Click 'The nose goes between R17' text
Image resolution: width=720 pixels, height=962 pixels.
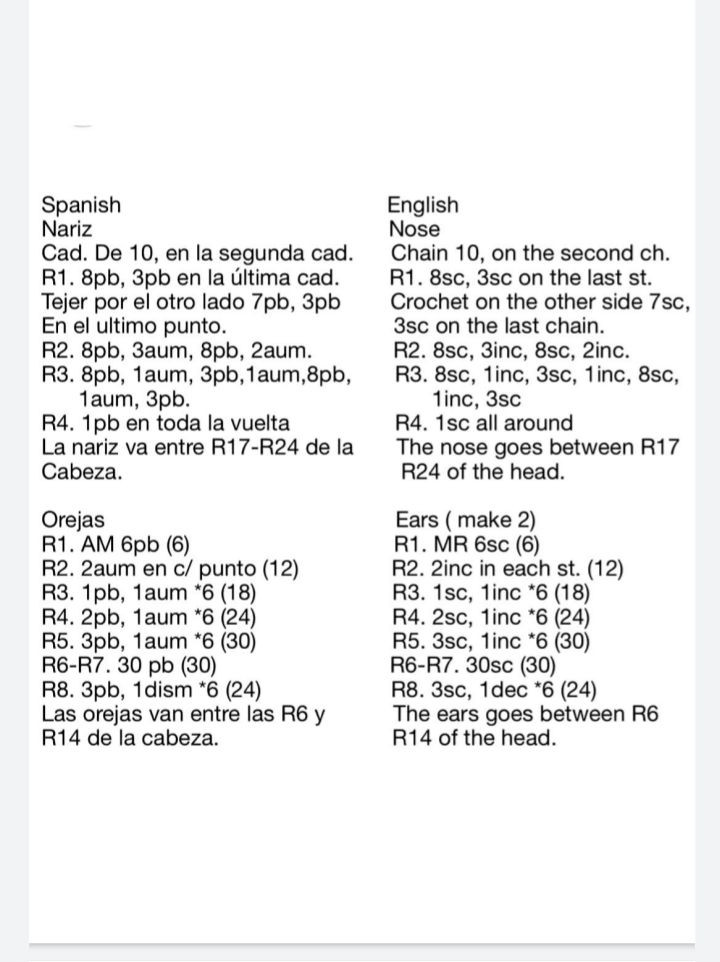538,448
